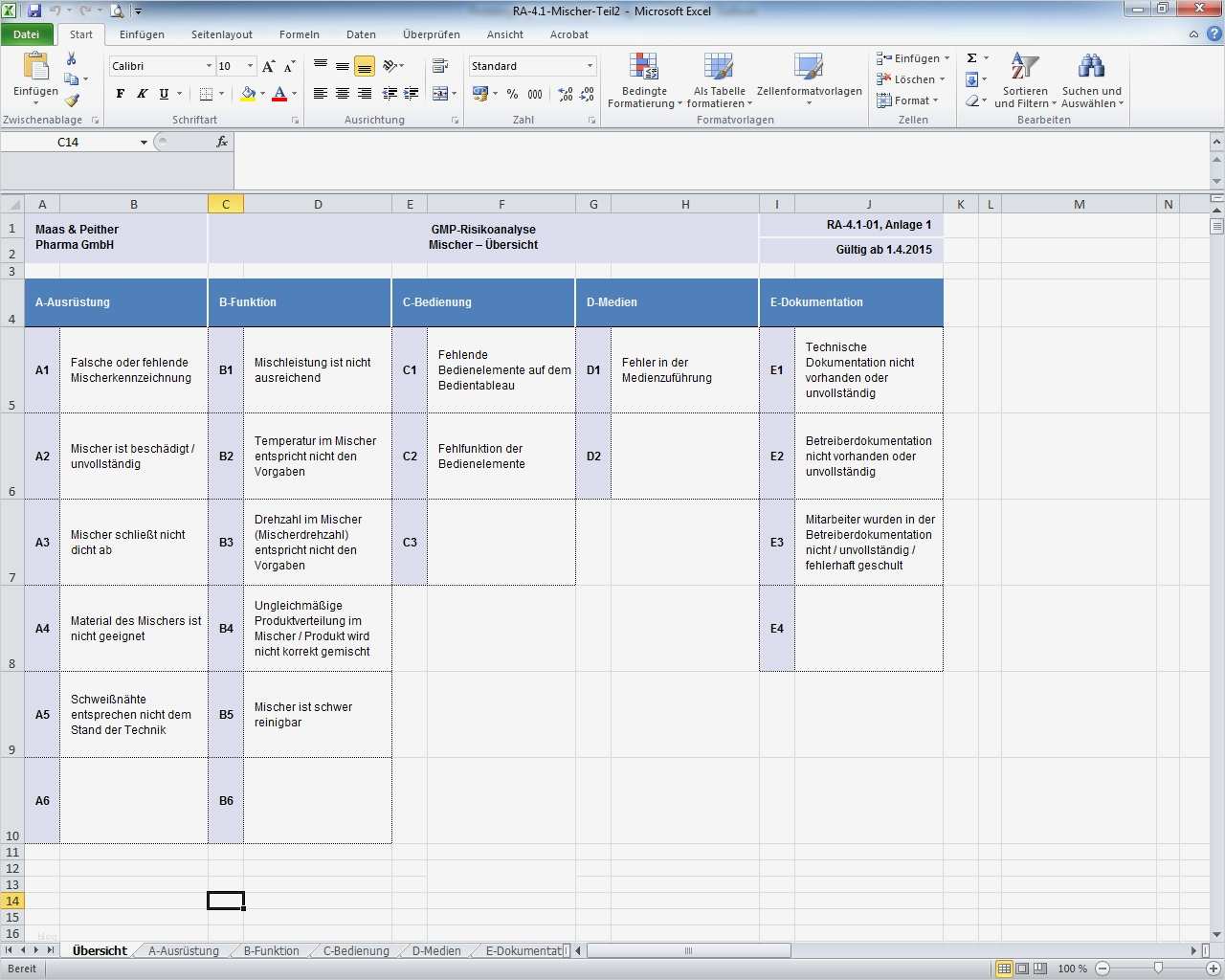The height and width of the screenshot is (980, 1225).
Task: Click the Save icon in quick access toolbar
Action: [x=34, y=11]
